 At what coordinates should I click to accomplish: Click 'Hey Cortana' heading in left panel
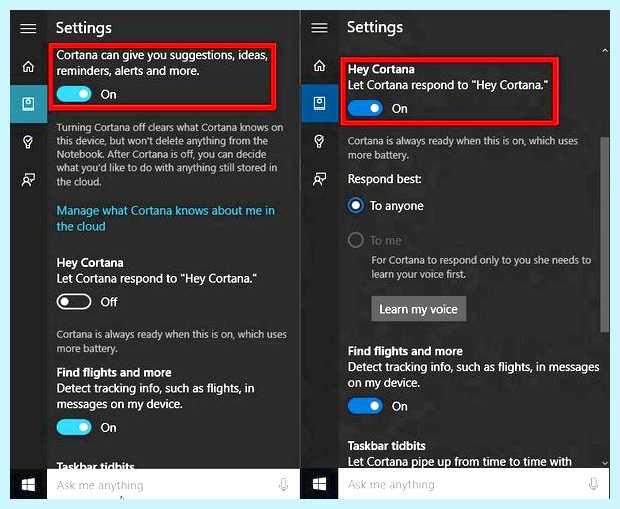click(x=90, y=263)
